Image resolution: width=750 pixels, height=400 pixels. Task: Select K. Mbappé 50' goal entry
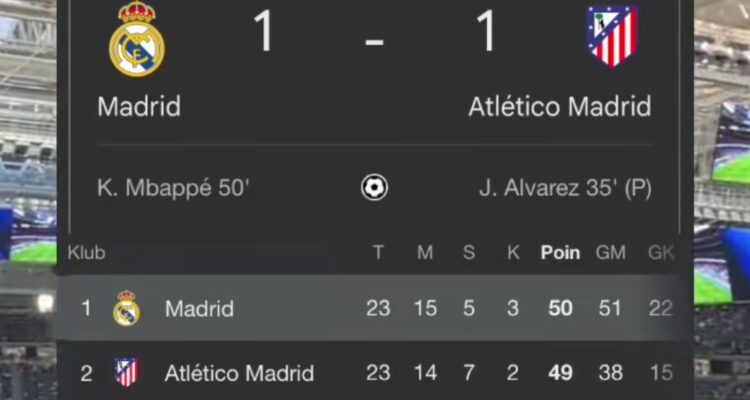point(173,189)
